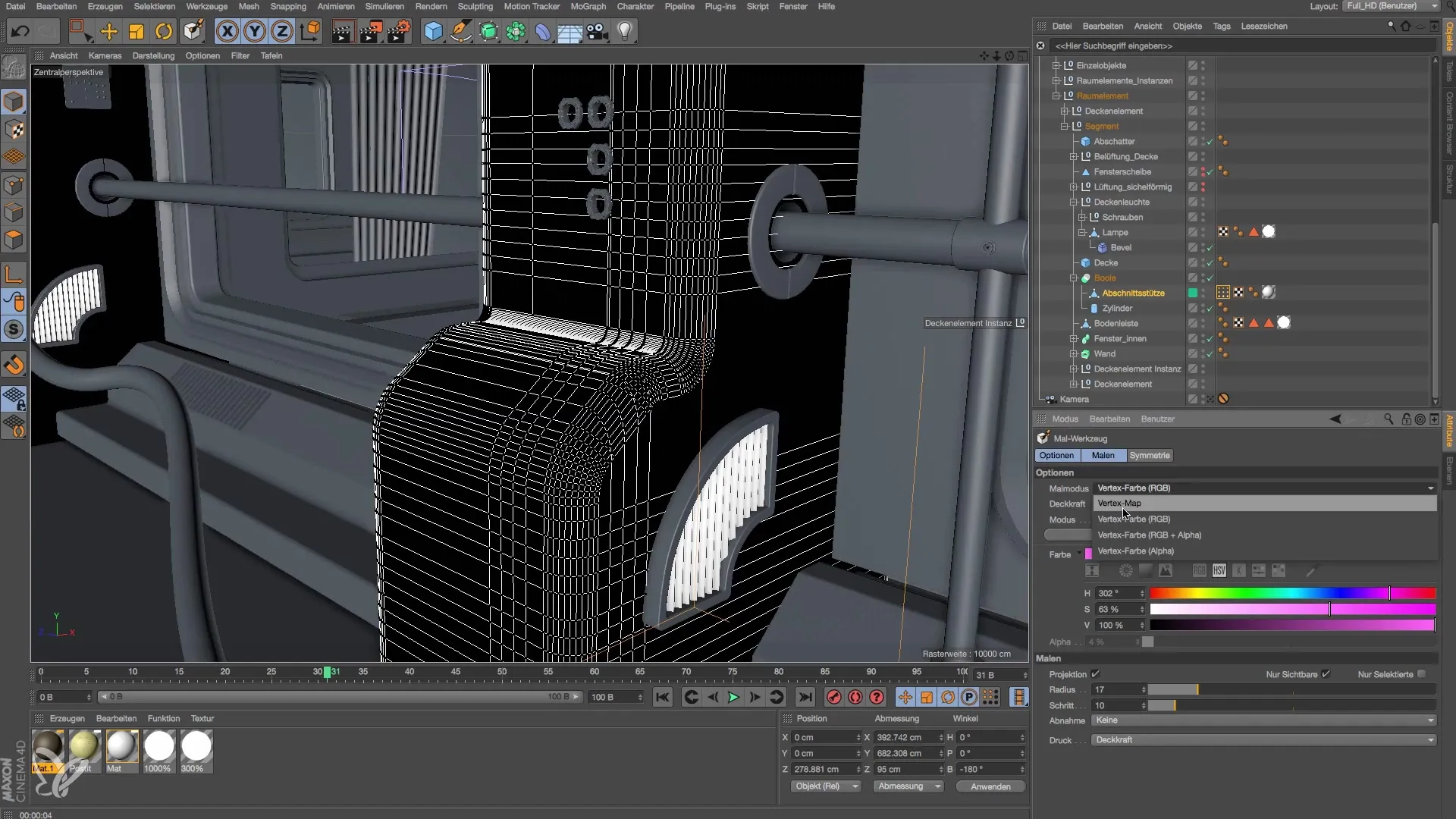
Task: Toggle the Nur Sichtbare checkbox
Action: (x=1326, y=674)
